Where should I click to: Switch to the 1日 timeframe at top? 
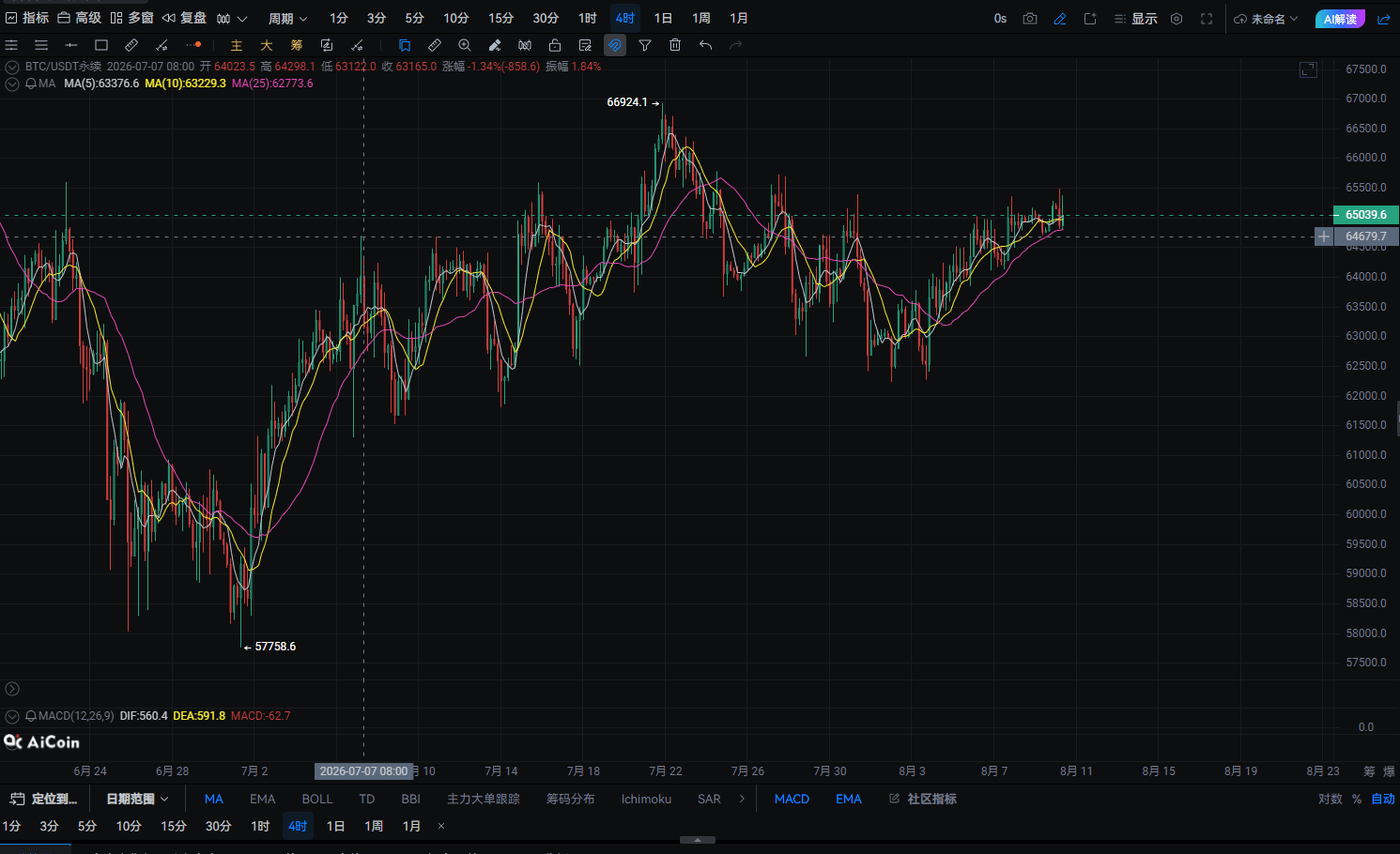point(663,19)
